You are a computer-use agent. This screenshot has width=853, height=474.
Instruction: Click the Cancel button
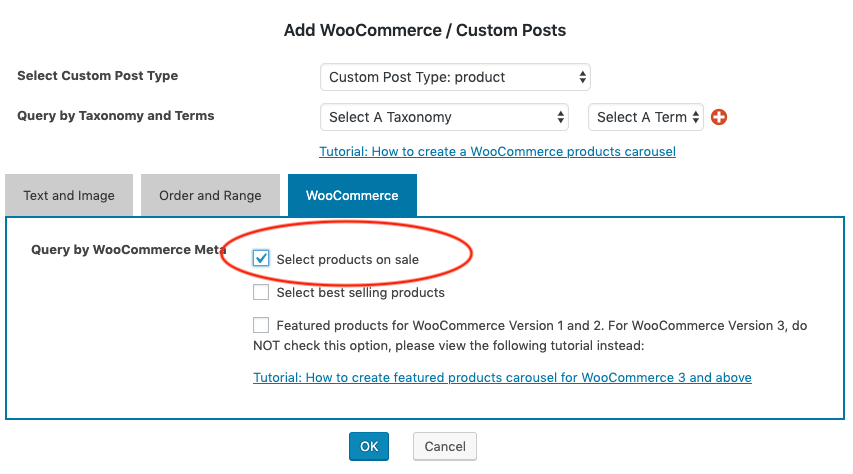[445, 446]
